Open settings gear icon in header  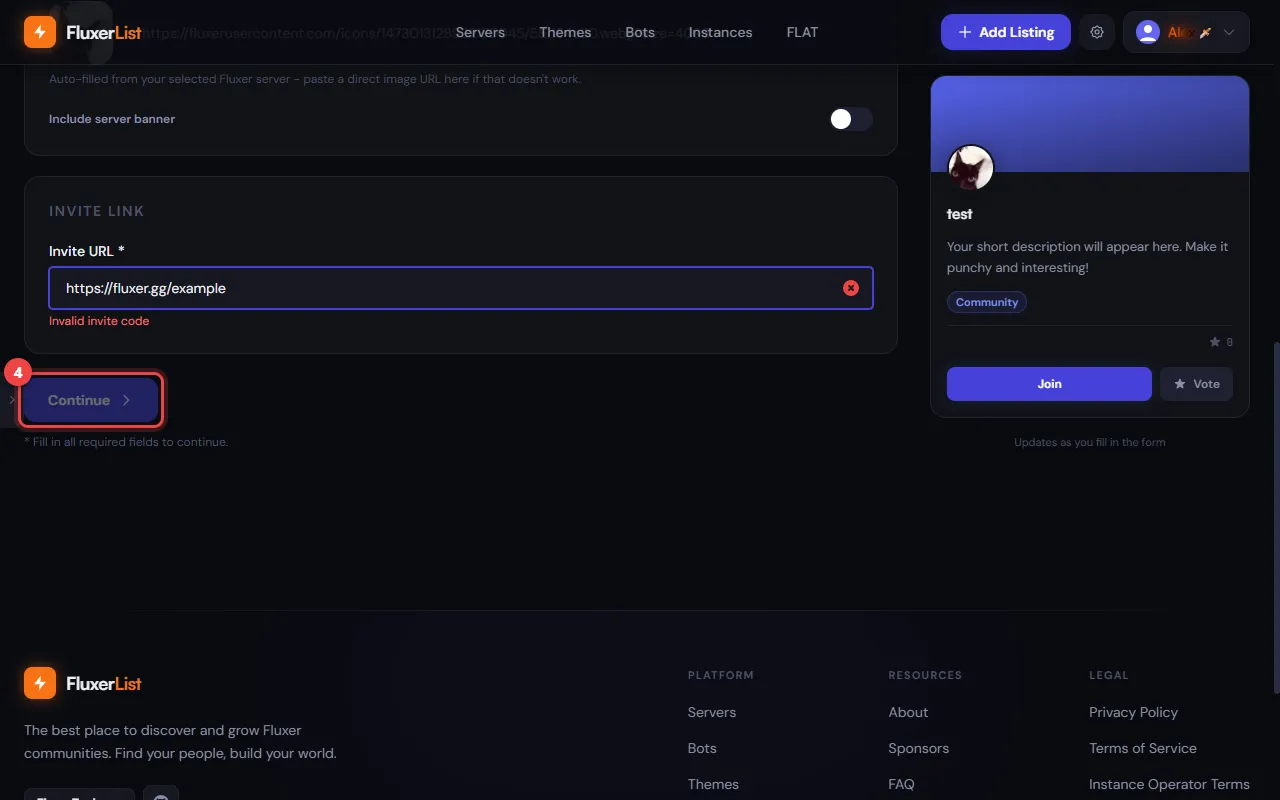1097,32
